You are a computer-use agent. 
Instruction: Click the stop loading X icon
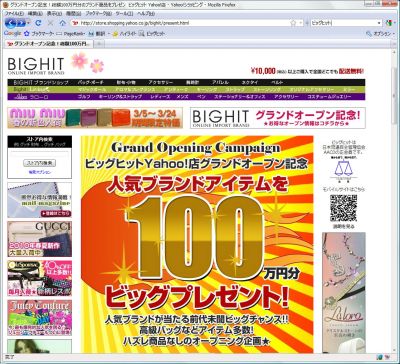click(50, 23)
